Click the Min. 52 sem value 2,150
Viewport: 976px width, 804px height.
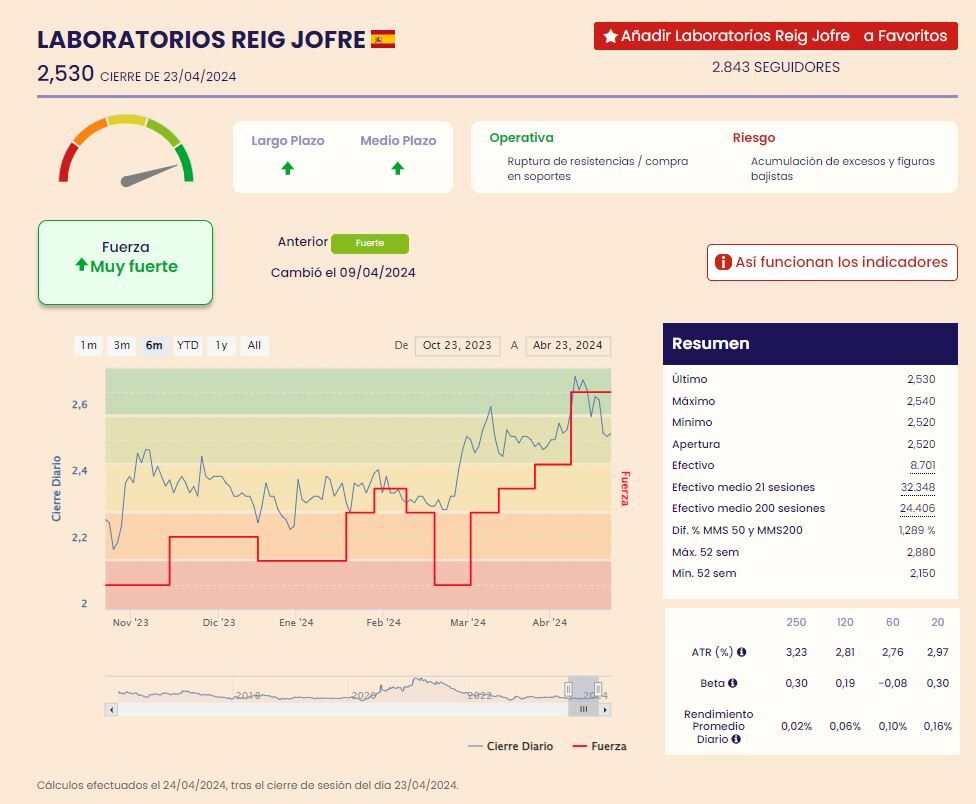[x=922, y=573]
